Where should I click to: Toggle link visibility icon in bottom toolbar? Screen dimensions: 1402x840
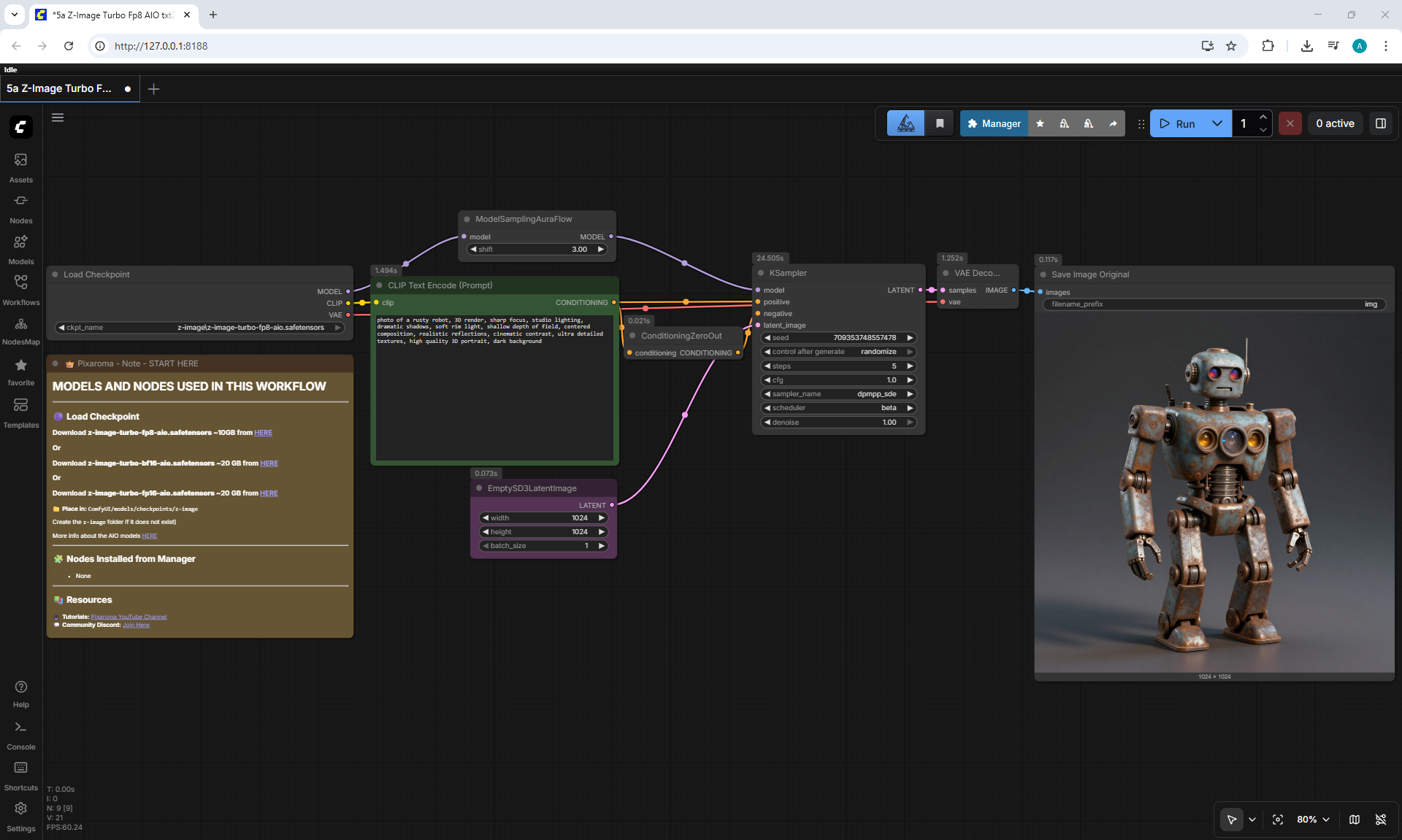tap(1381, 820)
